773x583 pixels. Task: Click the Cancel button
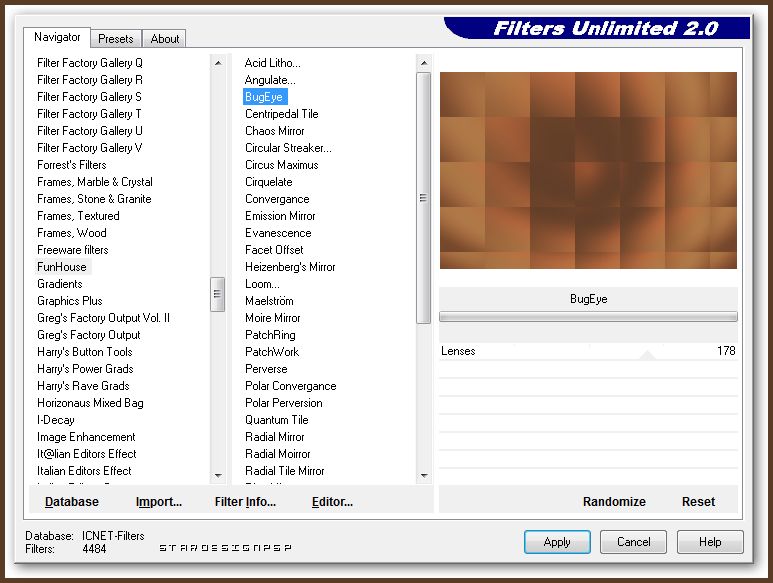point(633,542)
